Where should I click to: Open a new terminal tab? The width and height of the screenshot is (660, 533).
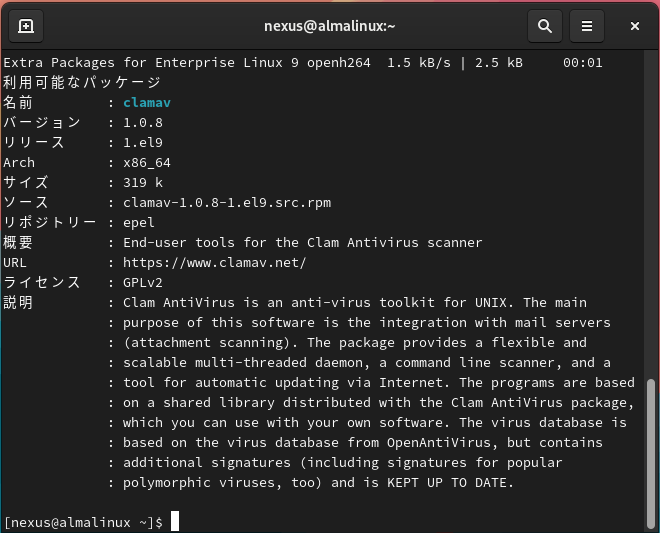[26, 26]
